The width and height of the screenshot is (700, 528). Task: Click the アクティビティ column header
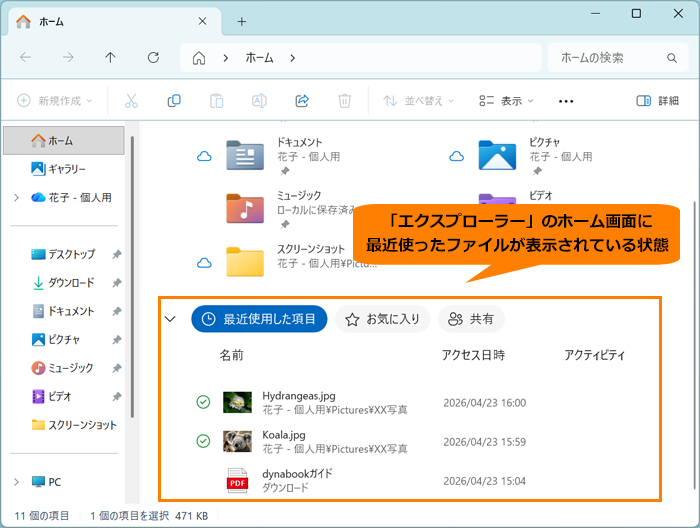point(594,355)
